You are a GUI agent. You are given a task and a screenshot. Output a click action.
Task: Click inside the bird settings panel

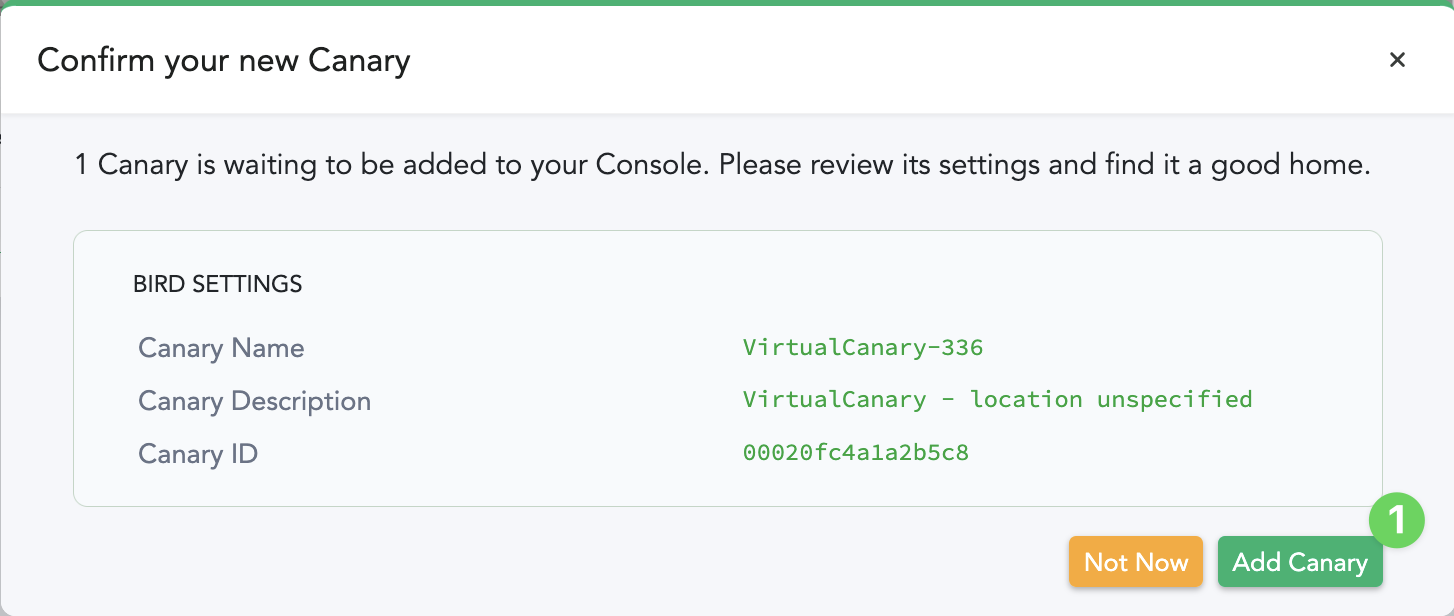tap(728, 368)
